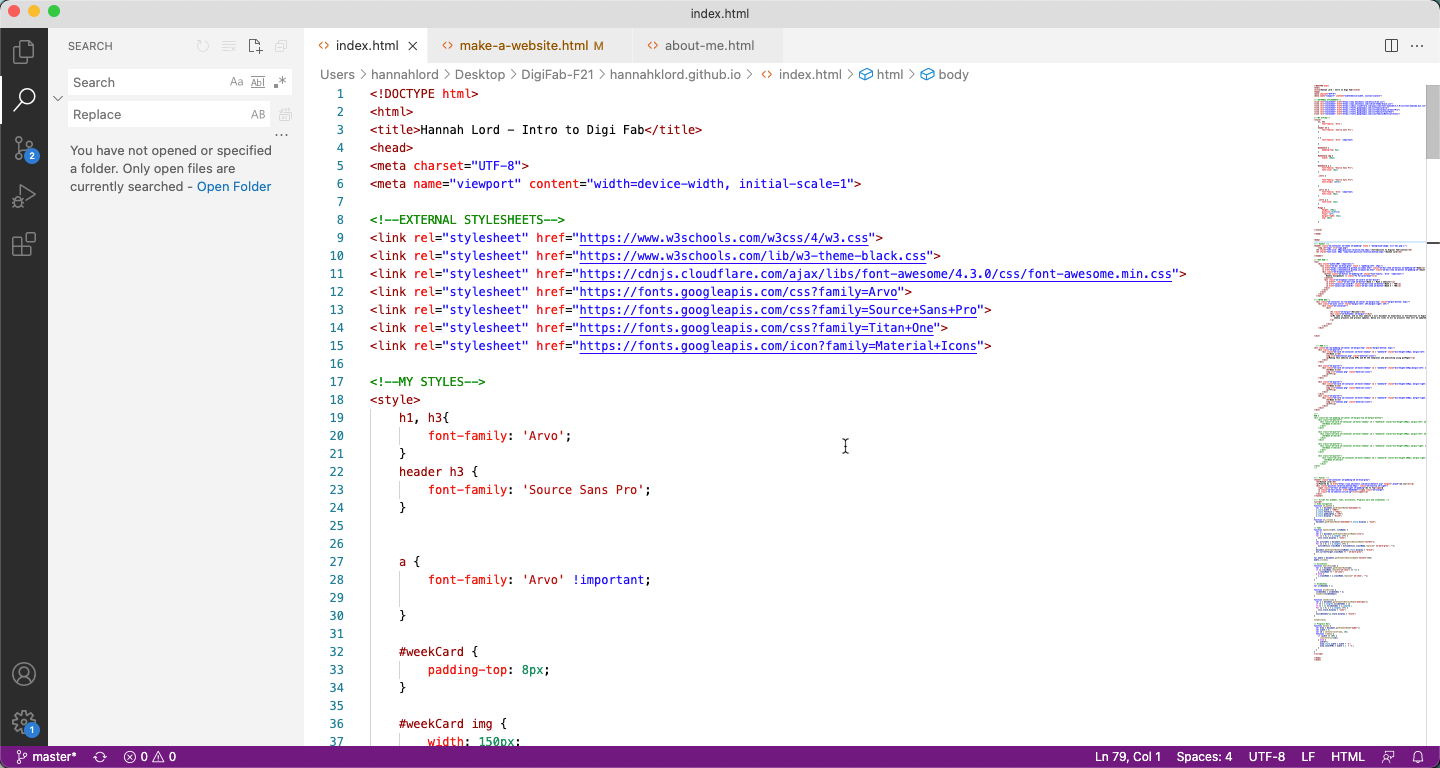Click the Accounts icon in activity bar
Screen dimensions: 1440x768
[24, 674]
